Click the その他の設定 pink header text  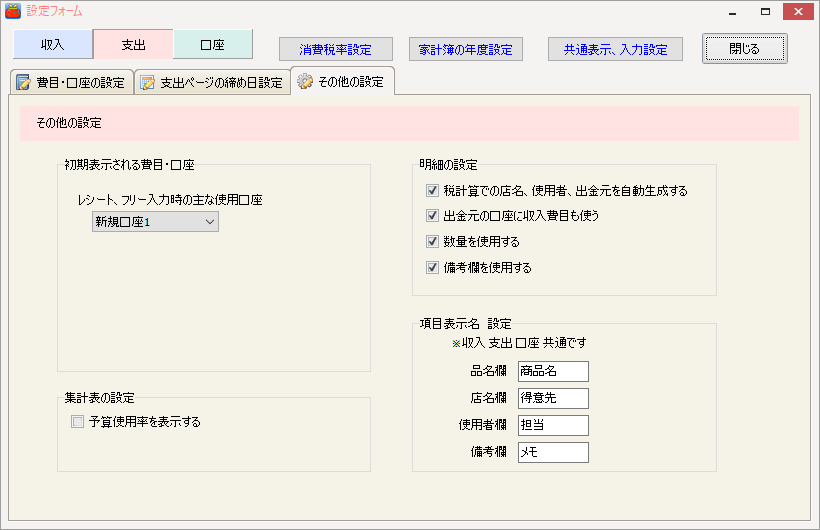tap(69, 123)
